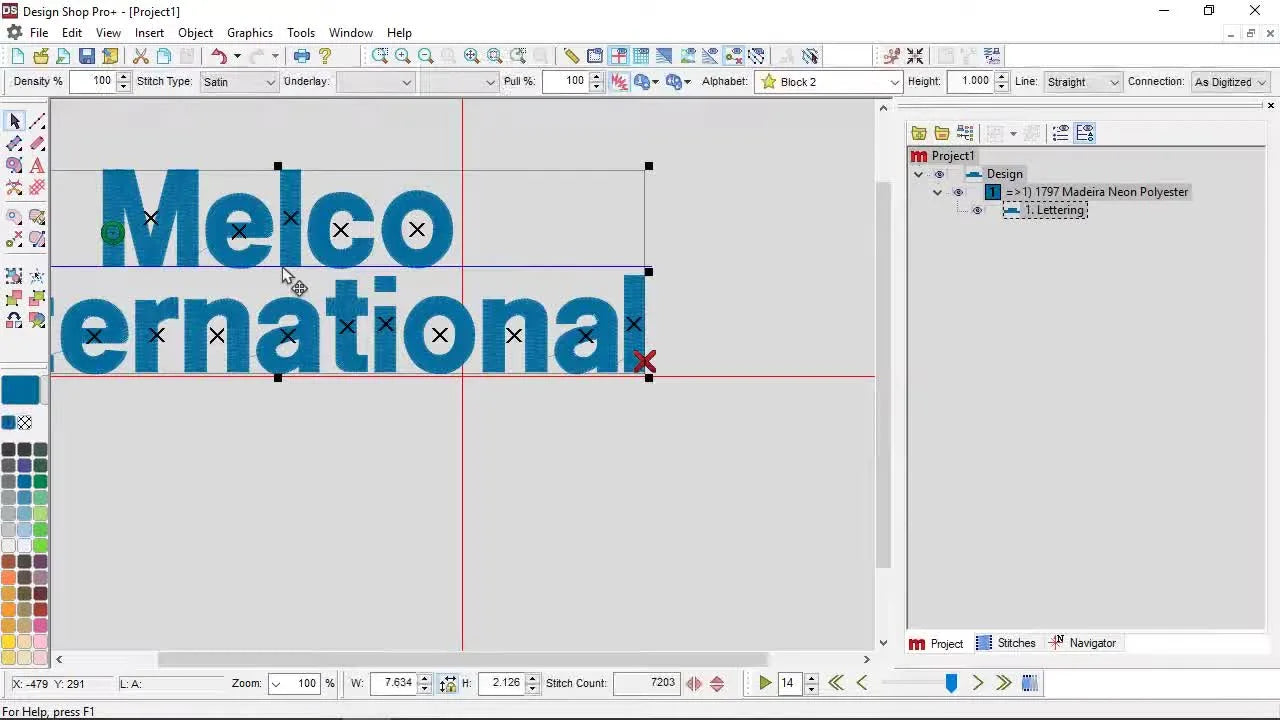
Task: Select the Zoom In magnifier tool
Action: 402,56
